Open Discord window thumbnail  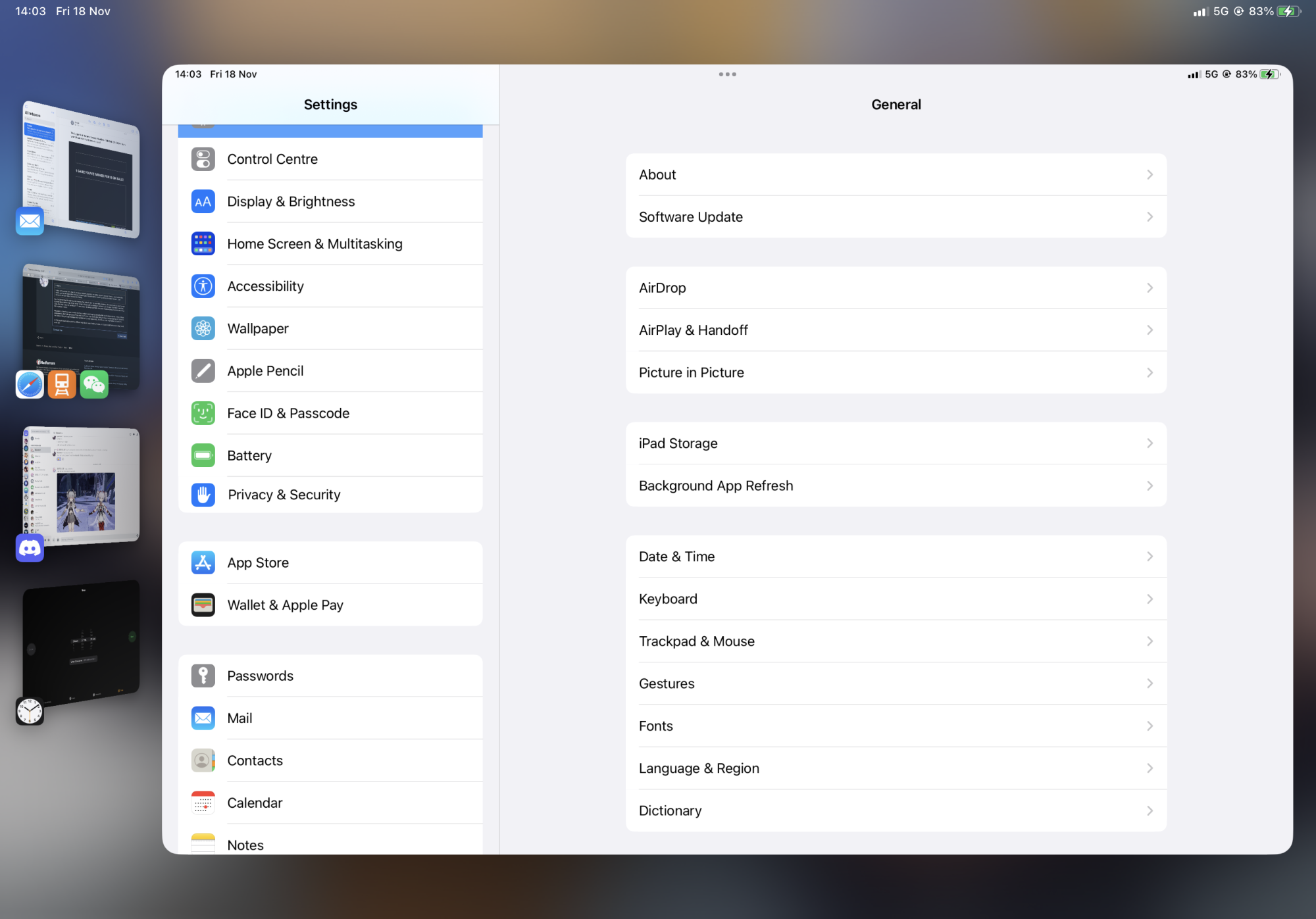[81, 485]
